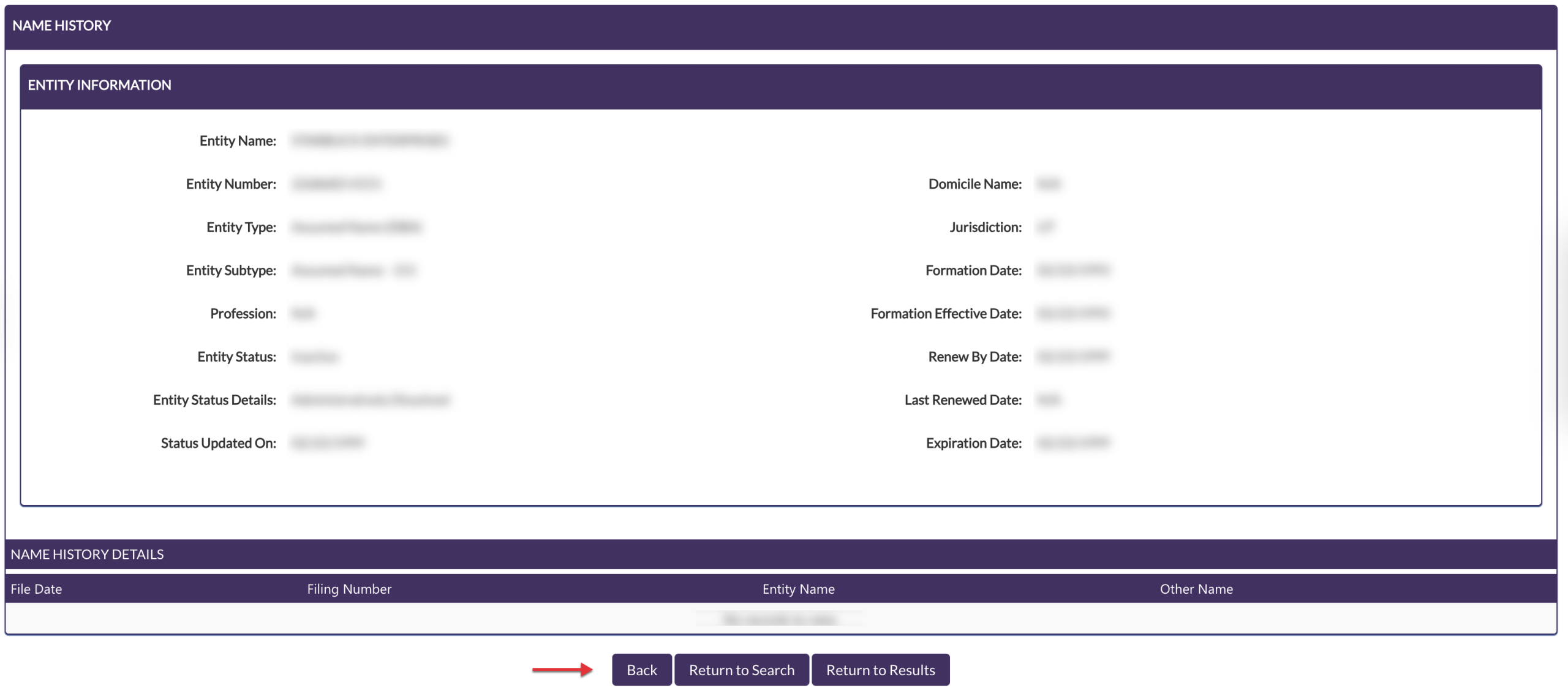Screen dimensions: 1568x693
Task: Click the NAME HISTORY DETAILS header
Action: coord(87,555)
